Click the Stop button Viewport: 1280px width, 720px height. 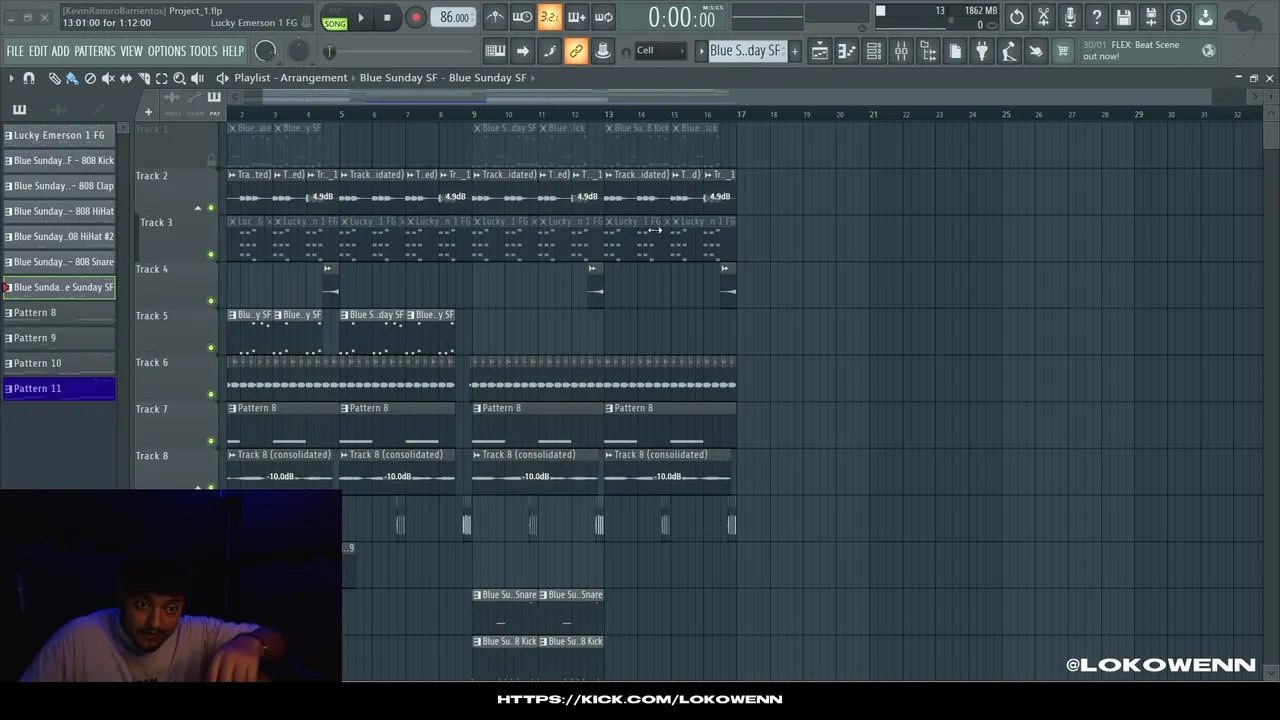click(x=387, y=17)
